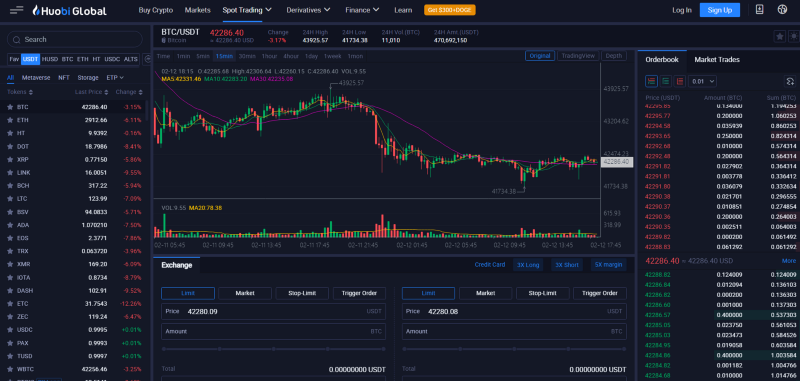Switch chart to TradingView mode
This screenshot has height=381, width=800.
point(578,56)
